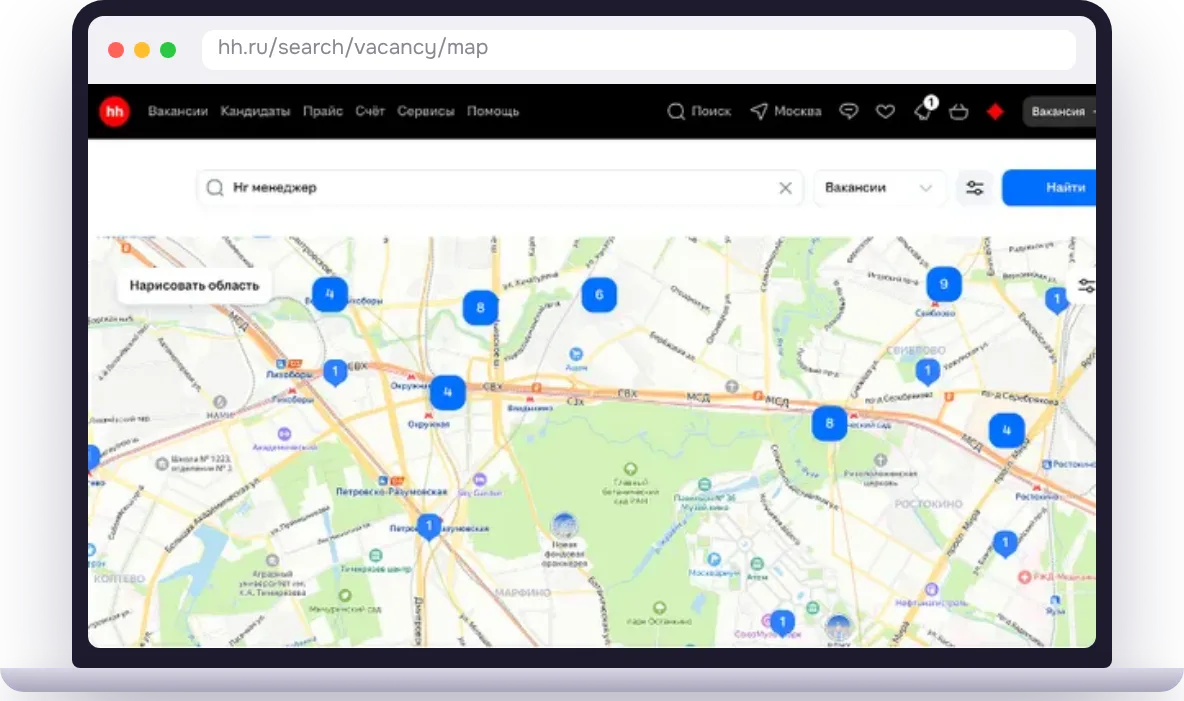
Task: Clear the search query with X
Action: click(785, 188)
